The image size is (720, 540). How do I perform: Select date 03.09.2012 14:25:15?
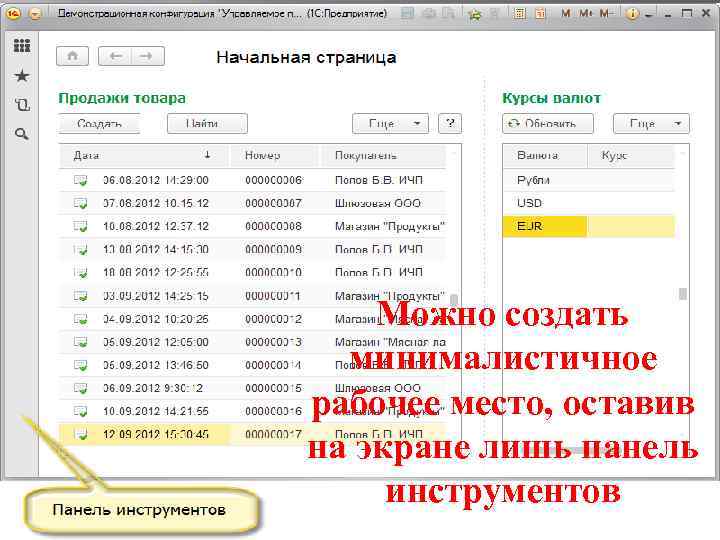(x=156, y=296)
